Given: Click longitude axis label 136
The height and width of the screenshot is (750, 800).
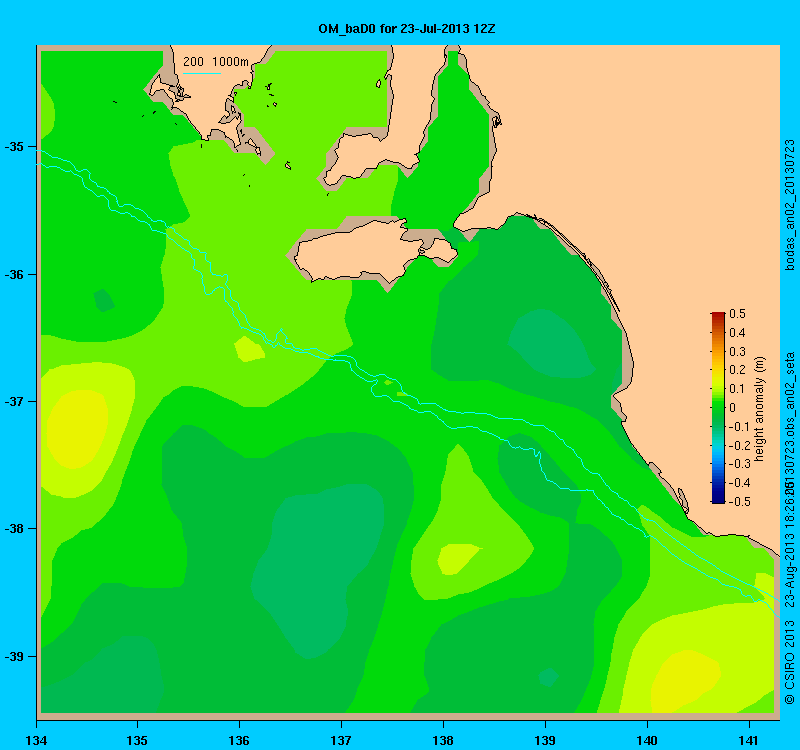Looking at the screenshot, I should click(239, 740).
